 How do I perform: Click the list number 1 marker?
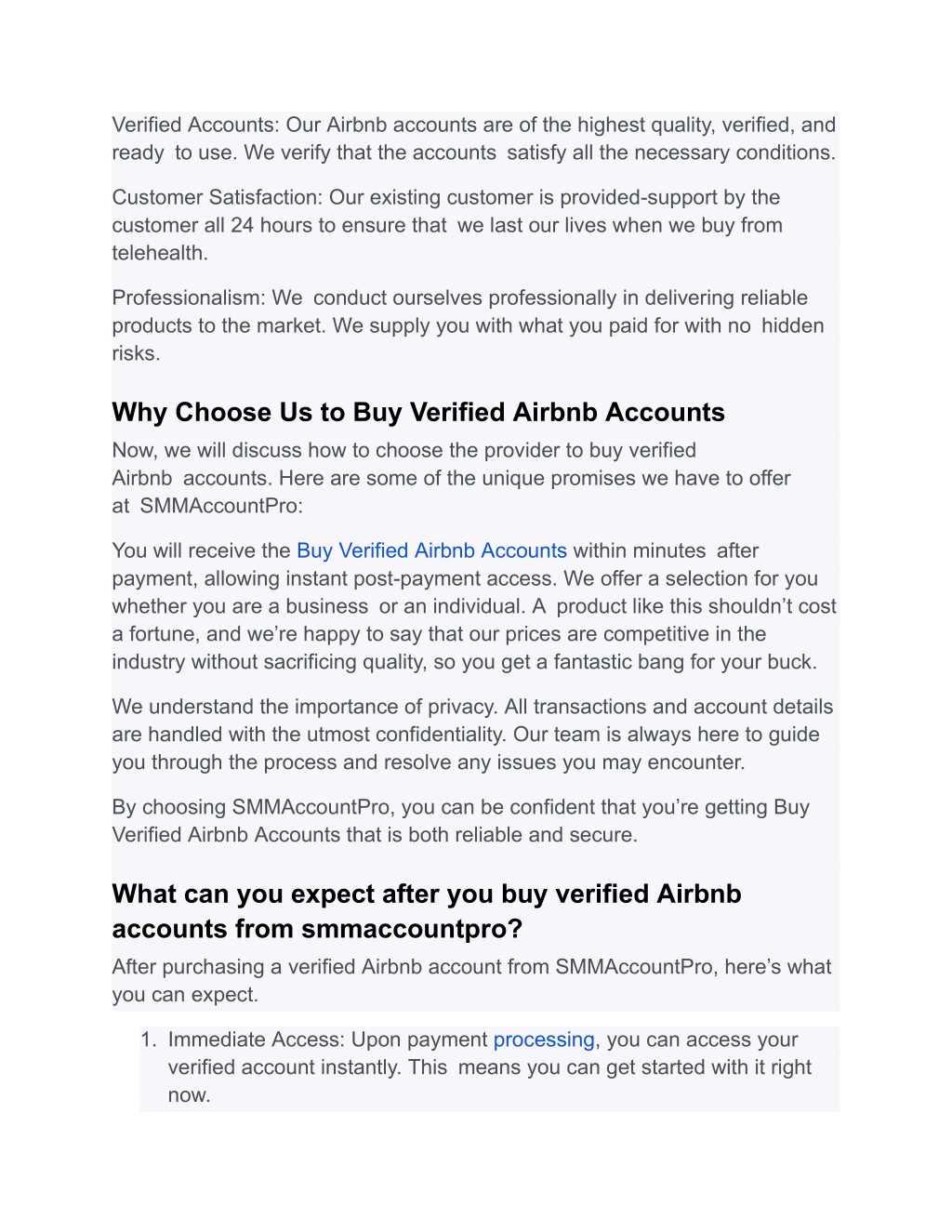[149, 1040]
